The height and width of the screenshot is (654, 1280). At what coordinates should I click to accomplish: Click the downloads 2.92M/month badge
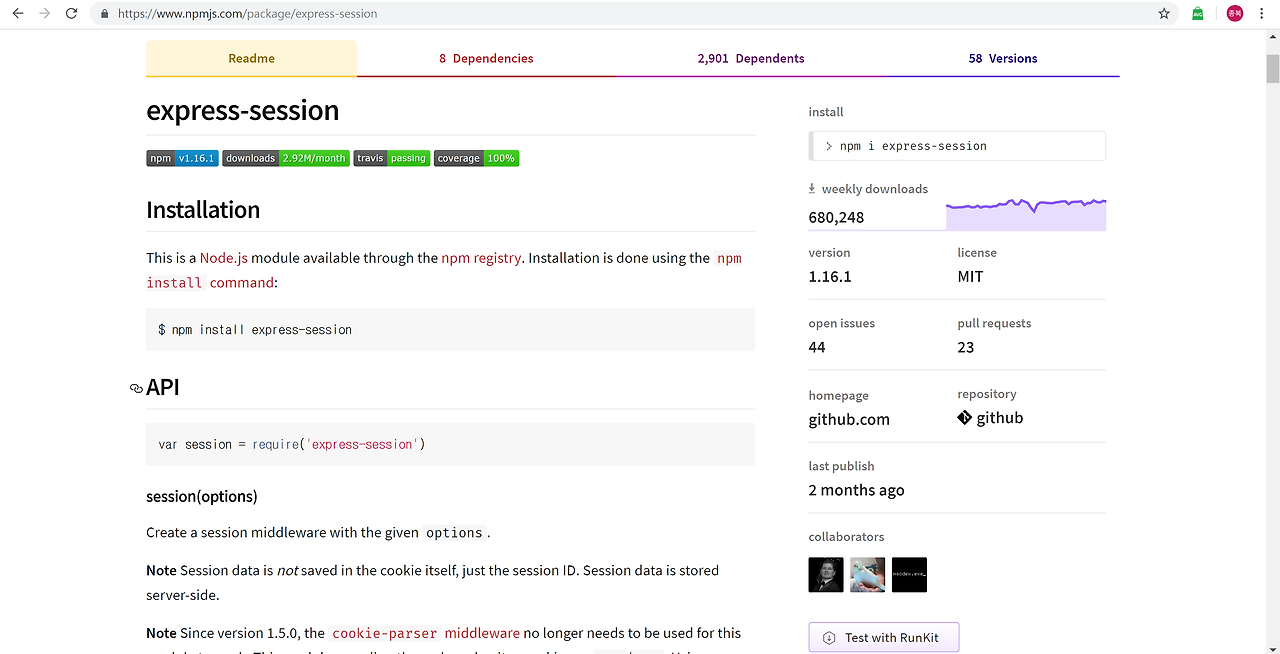[x=285, y=158]
